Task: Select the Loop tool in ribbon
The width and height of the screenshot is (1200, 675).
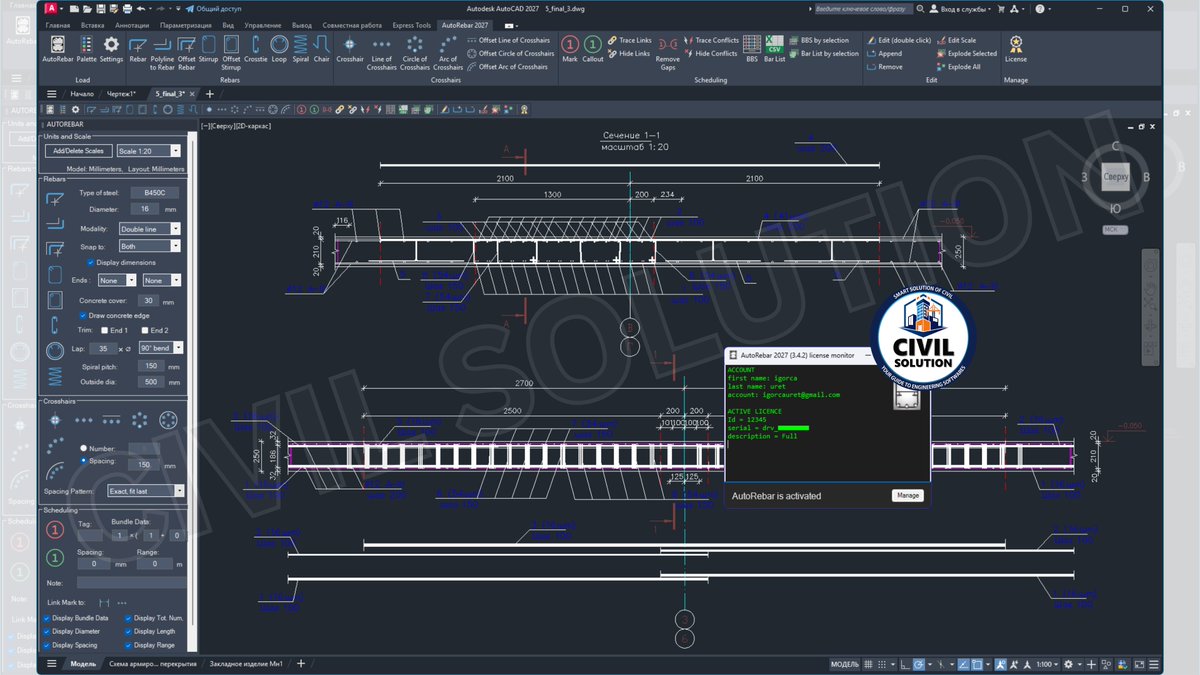Action: [x=279, y=51]
